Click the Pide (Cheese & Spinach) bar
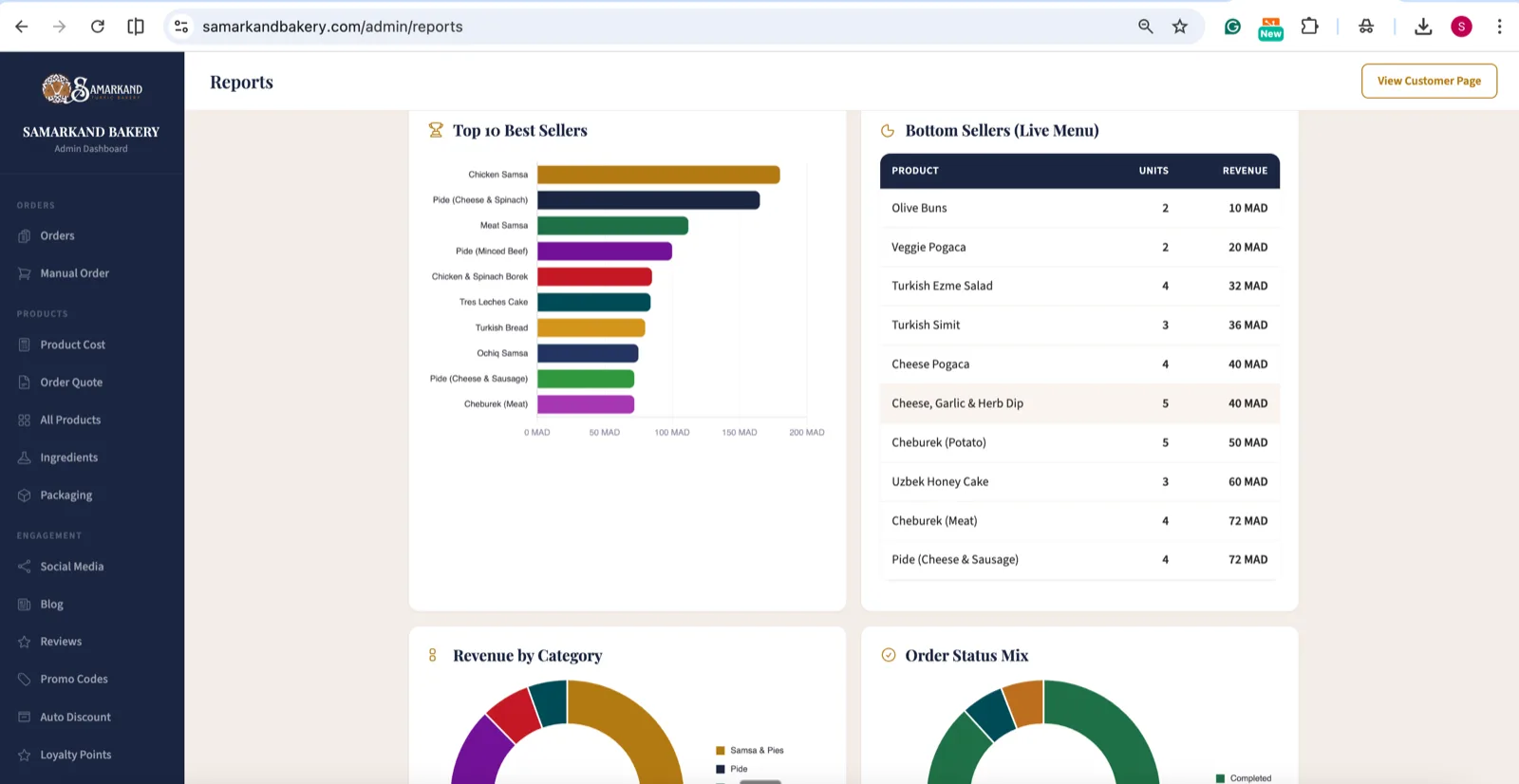The width and height of the screenshot is (1519, 784). 648,200
